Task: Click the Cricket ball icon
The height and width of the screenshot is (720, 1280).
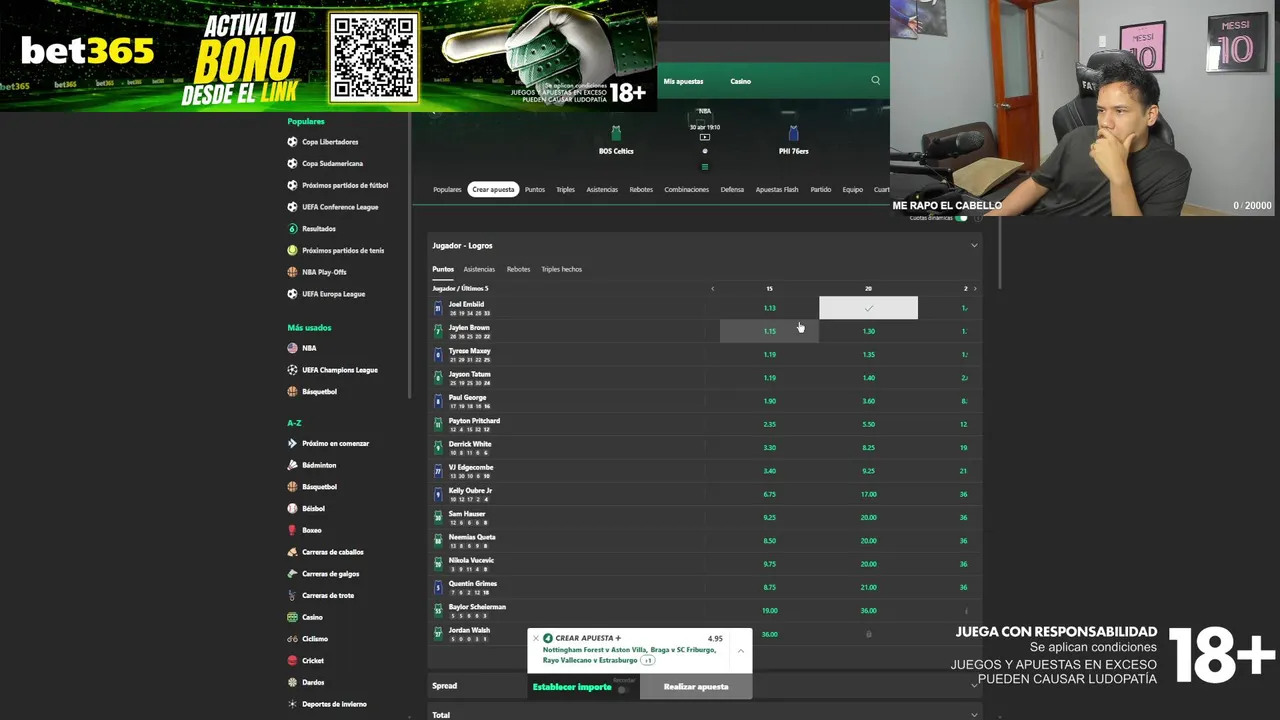Action: (x=292, y=660)
